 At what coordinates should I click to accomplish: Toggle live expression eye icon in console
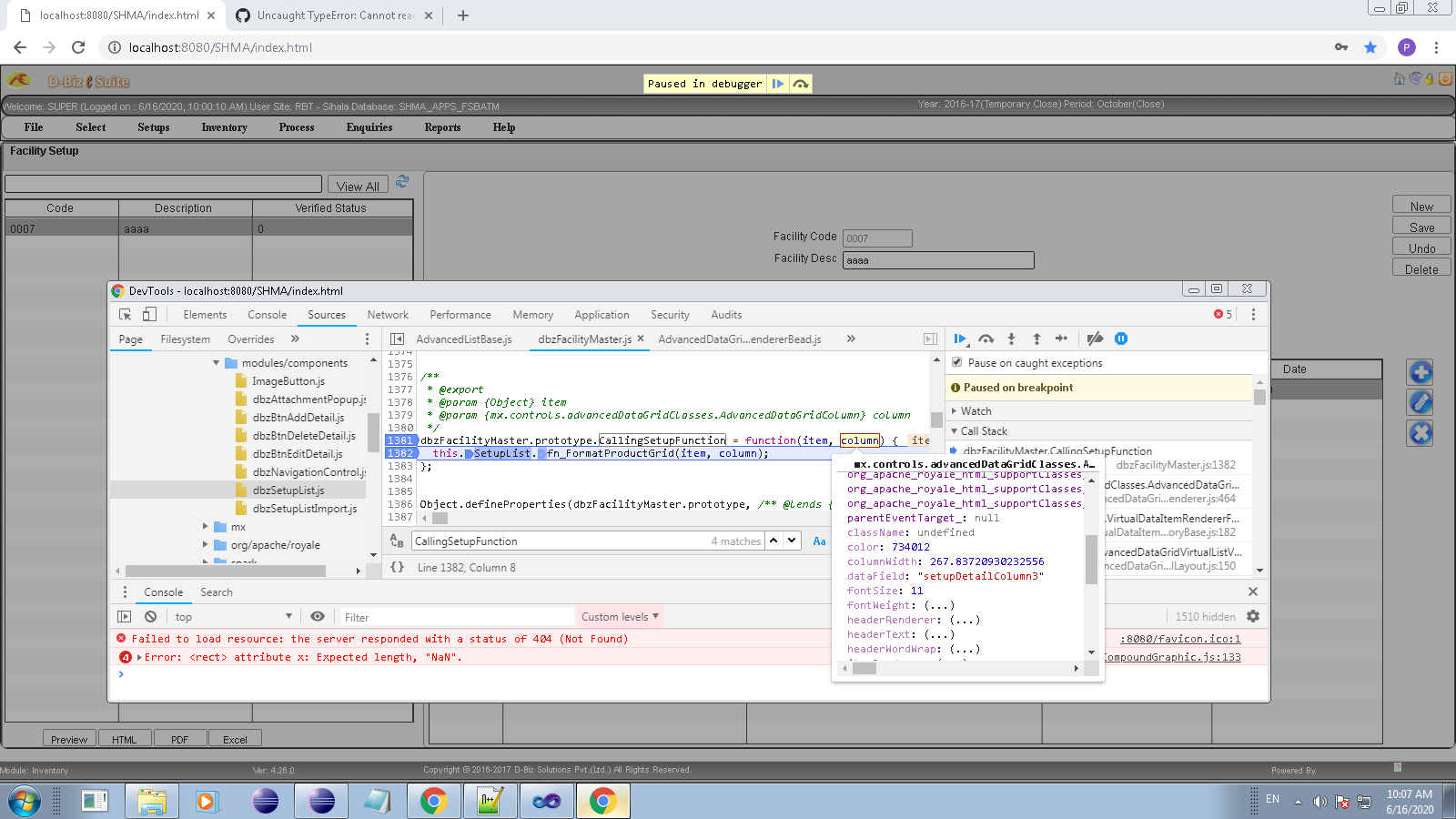(317, 616)
